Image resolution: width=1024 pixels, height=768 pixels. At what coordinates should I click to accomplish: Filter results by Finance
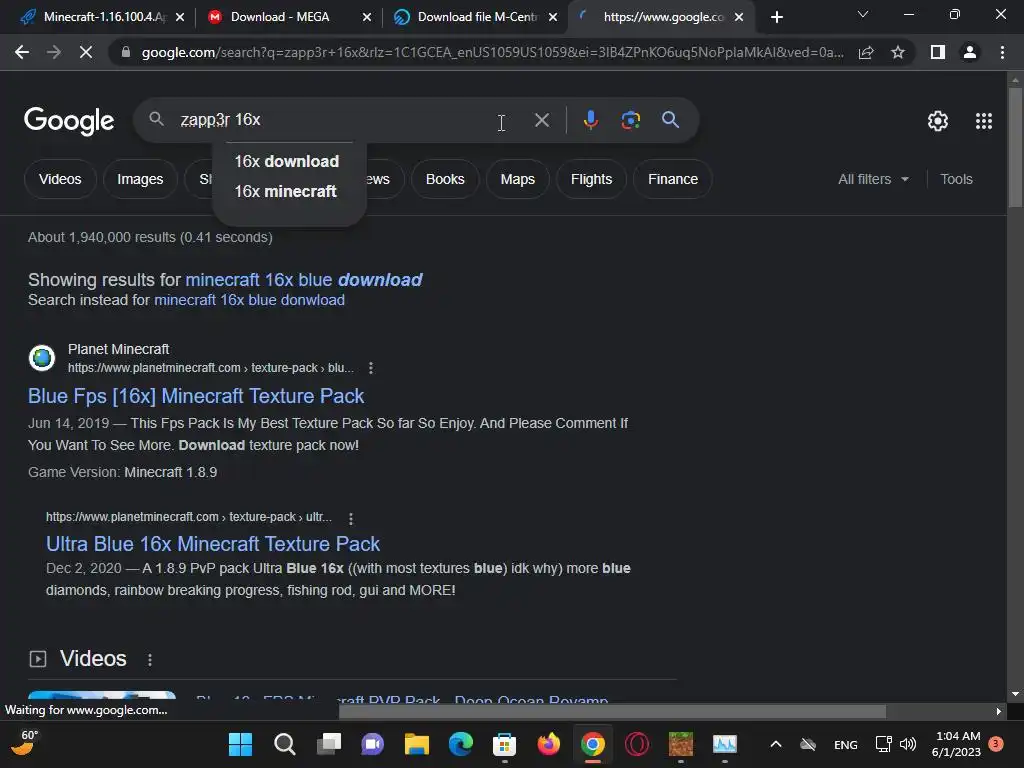click(673, 179)
